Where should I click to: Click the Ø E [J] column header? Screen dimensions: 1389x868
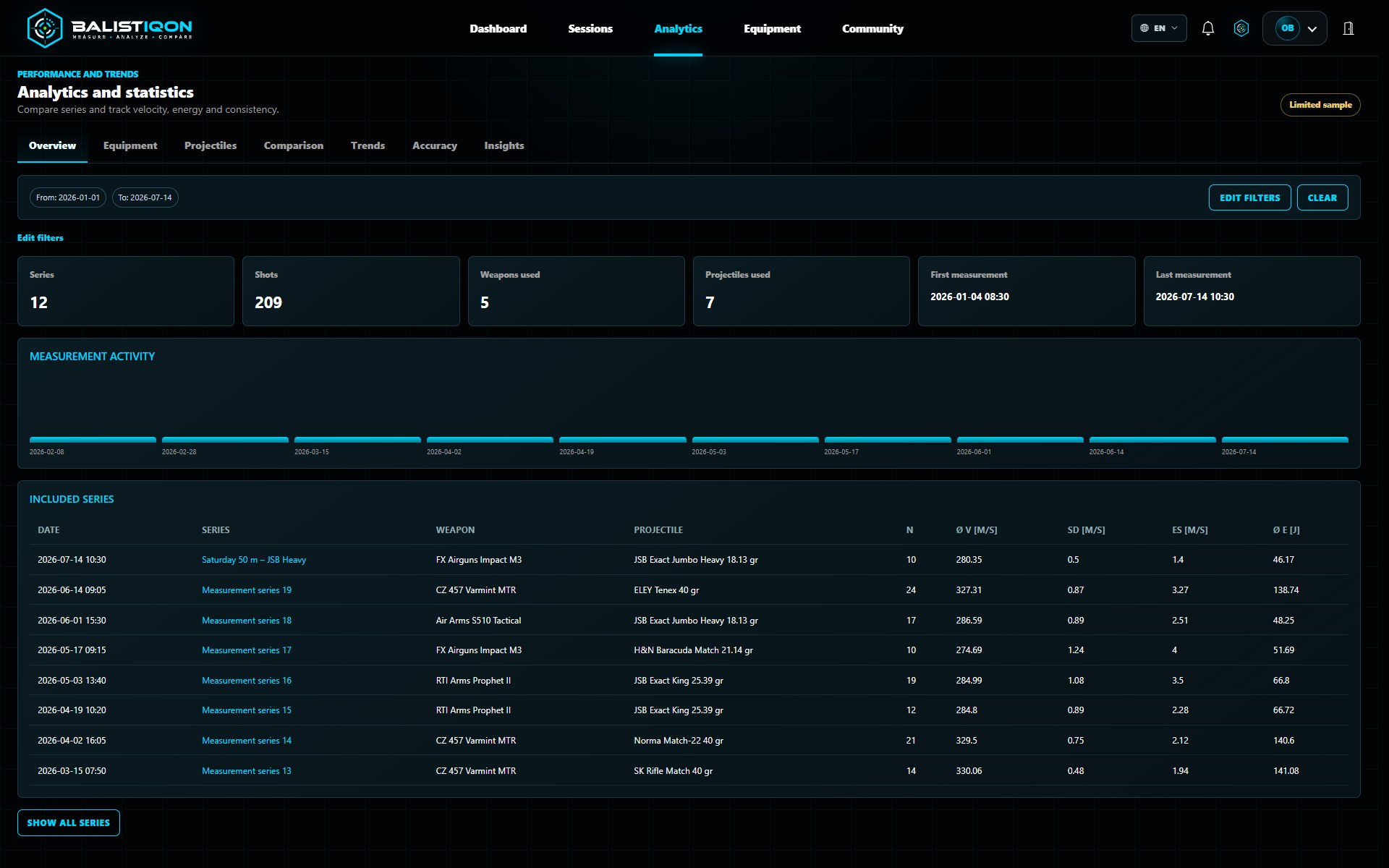(x=1286, y=530)
